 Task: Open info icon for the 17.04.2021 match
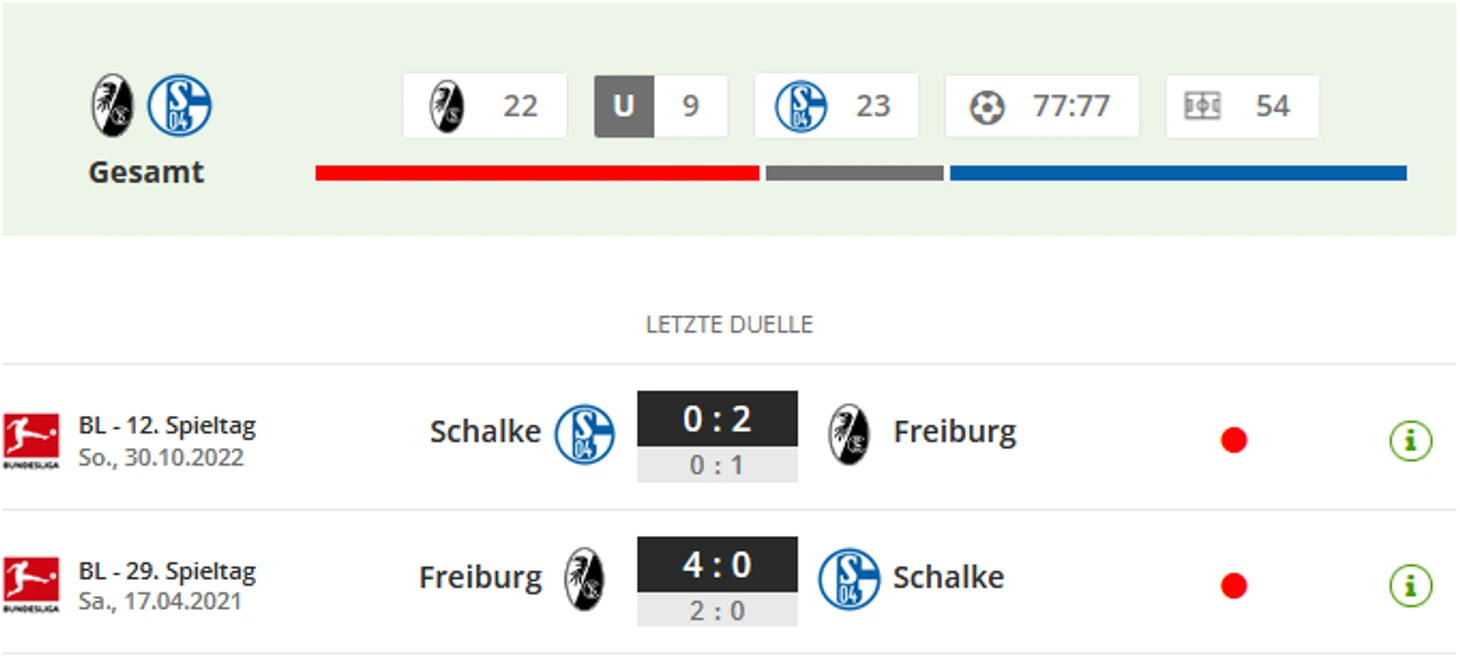click(x=1410, y=585)
